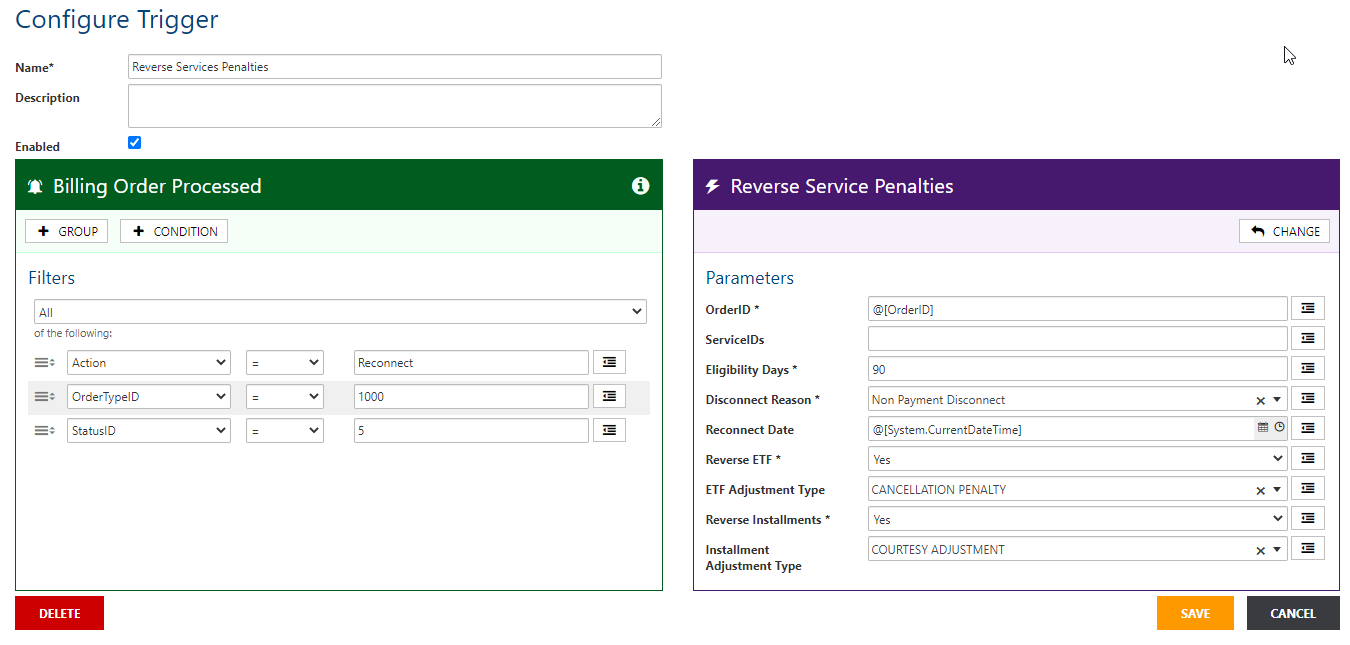Image resolution: width=1350 pixels, height=645 pixels.
Task: Delete this trigger
Action: 59,612
